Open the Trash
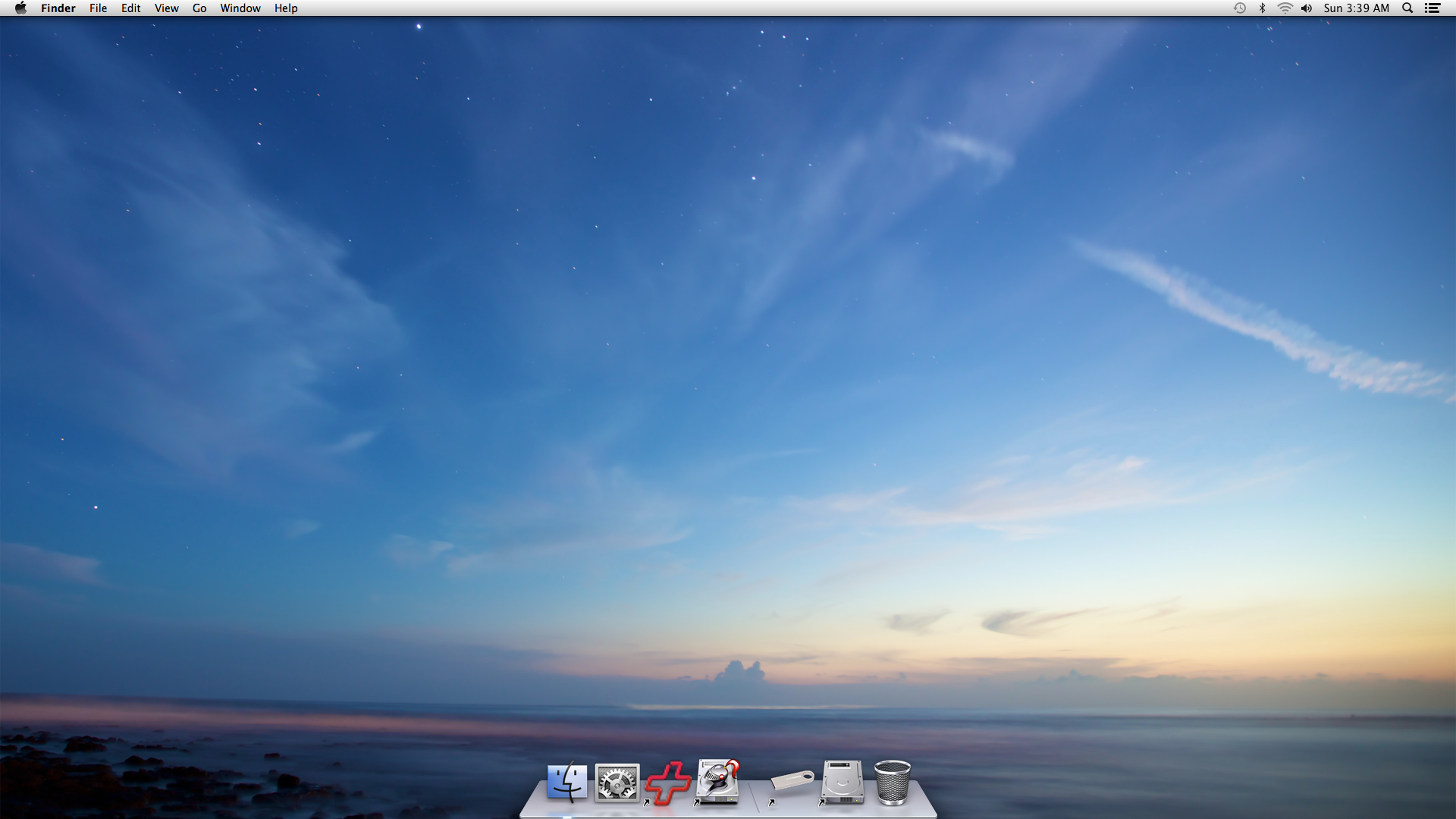 [892, 782]
